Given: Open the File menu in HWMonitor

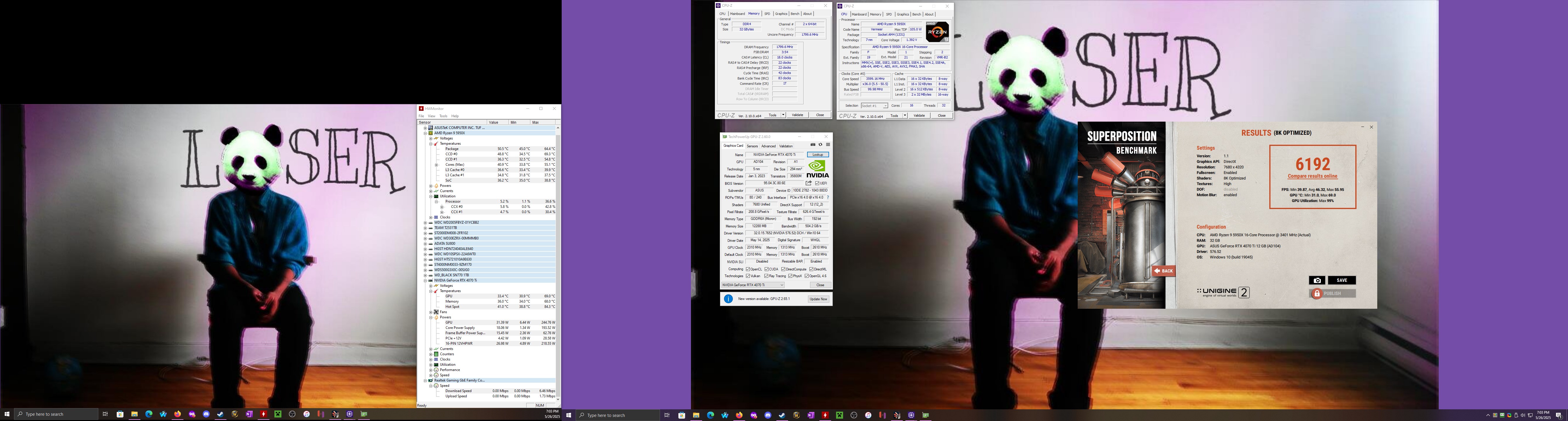Looking at the screenshot, I should (x=421, y=115).
